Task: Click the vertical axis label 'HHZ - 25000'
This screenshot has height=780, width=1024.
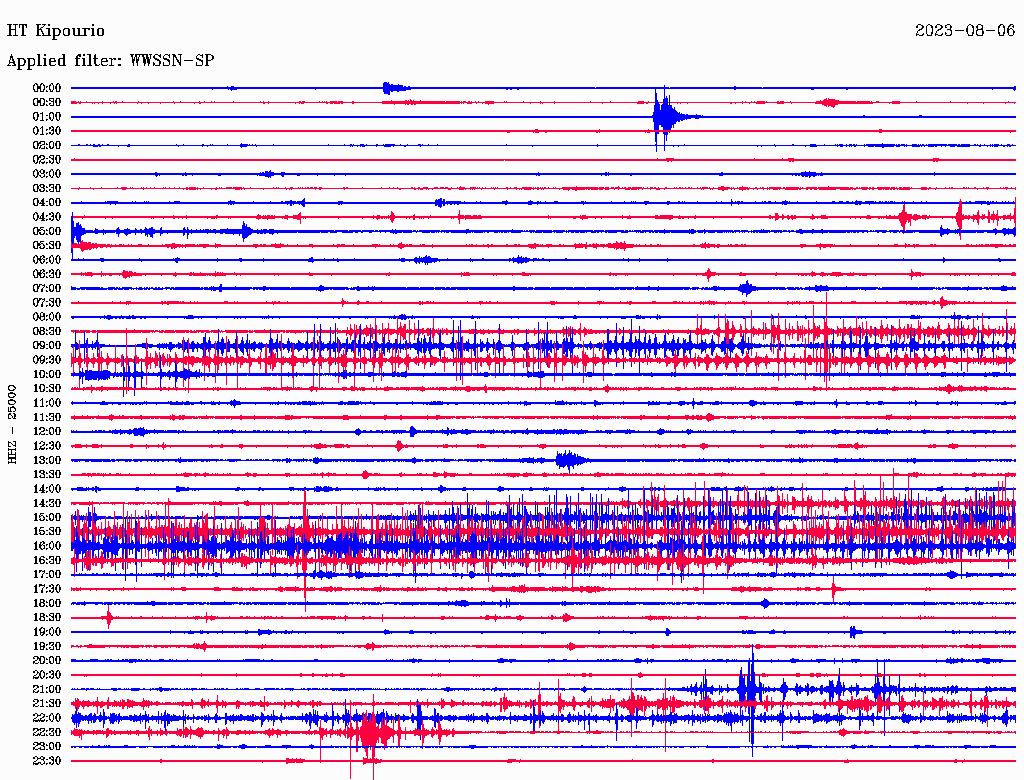Action: click(x=12, y=424)
